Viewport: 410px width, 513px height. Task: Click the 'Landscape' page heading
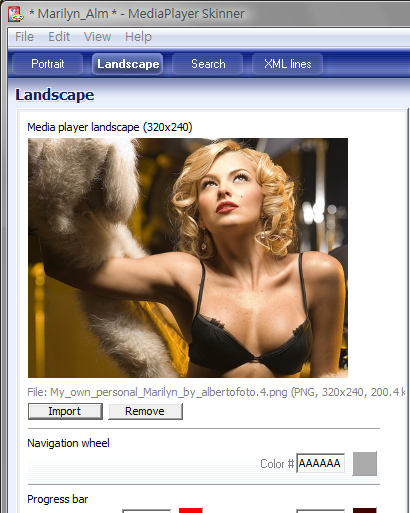coord(55,95)
